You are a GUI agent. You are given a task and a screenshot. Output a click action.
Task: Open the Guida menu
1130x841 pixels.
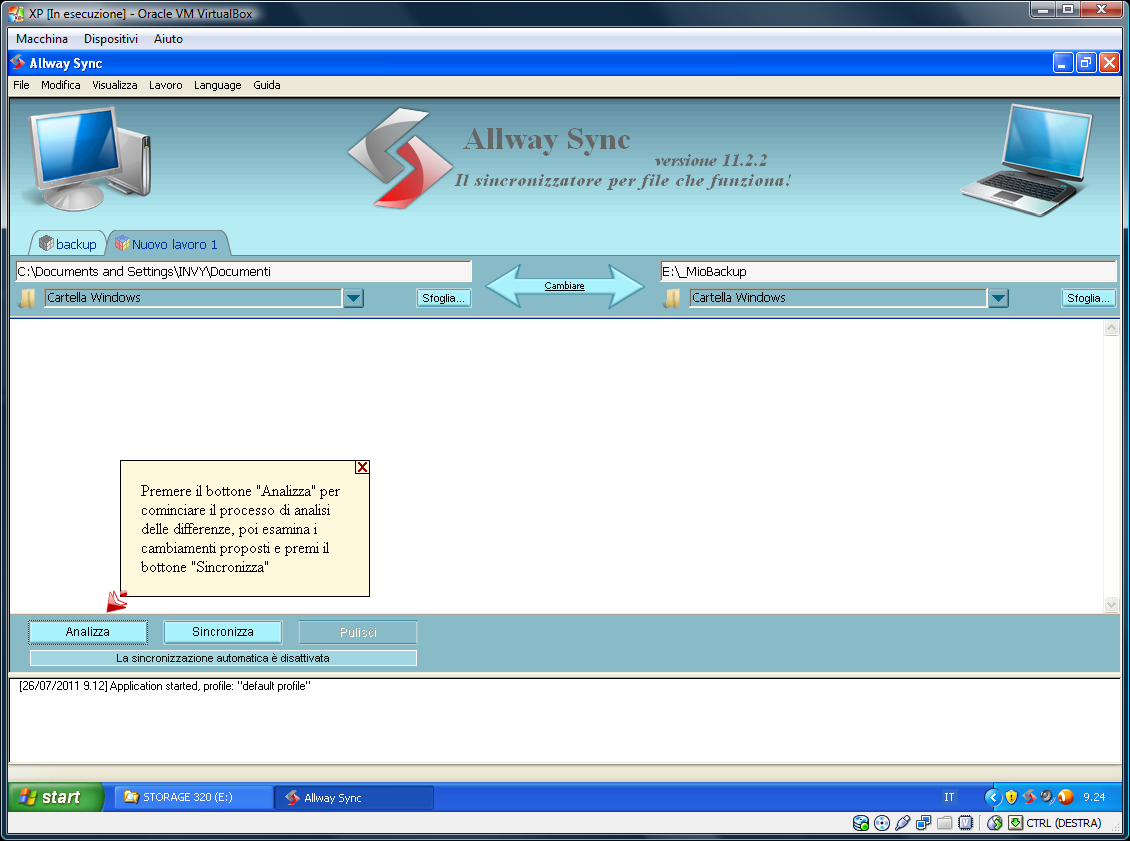point(267,85)
